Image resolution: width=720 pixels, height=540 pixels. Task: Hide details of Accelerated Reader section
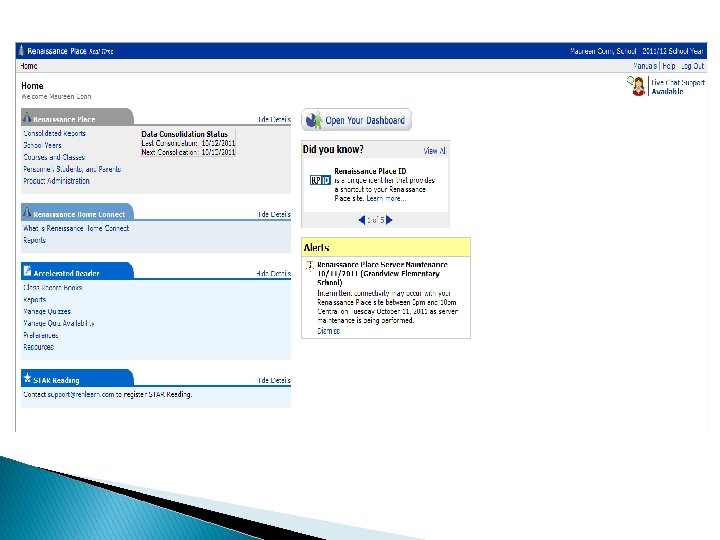pos(273,273)
